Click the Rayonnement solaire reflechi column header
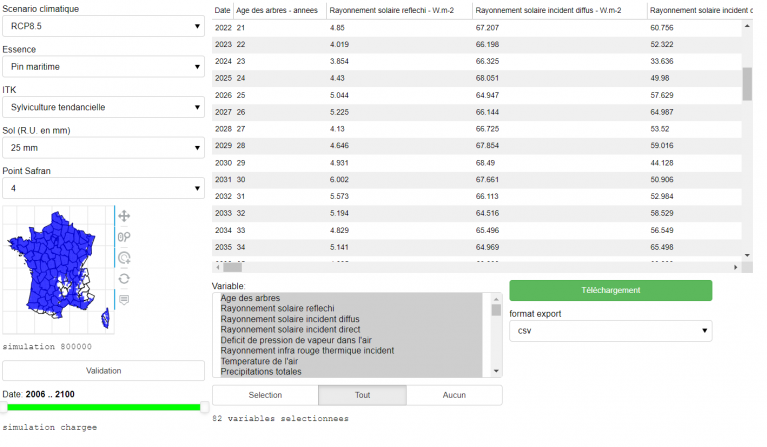Screen dimensions: 767x447 [x=398, y=10]
